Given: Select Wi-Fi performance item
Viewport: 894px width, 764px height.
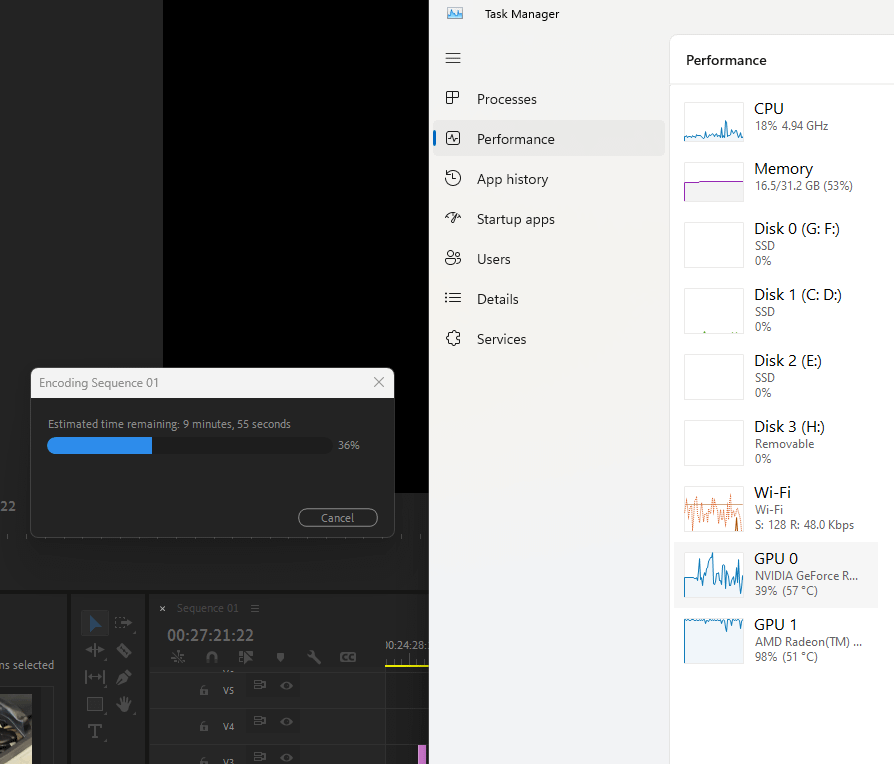Looking at the screenshot, I should [x=776, y=509].
